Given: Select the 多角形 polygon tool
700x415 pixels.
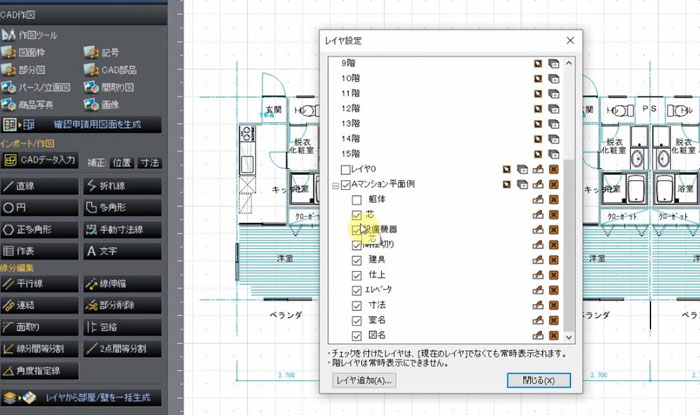Looking at the screenshot, I should point(122,208).
